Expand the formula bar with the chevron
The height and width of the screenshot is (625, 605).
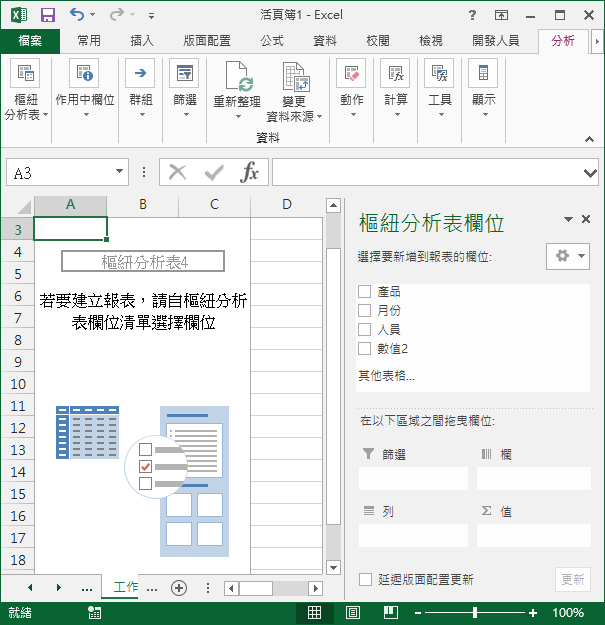590,173
